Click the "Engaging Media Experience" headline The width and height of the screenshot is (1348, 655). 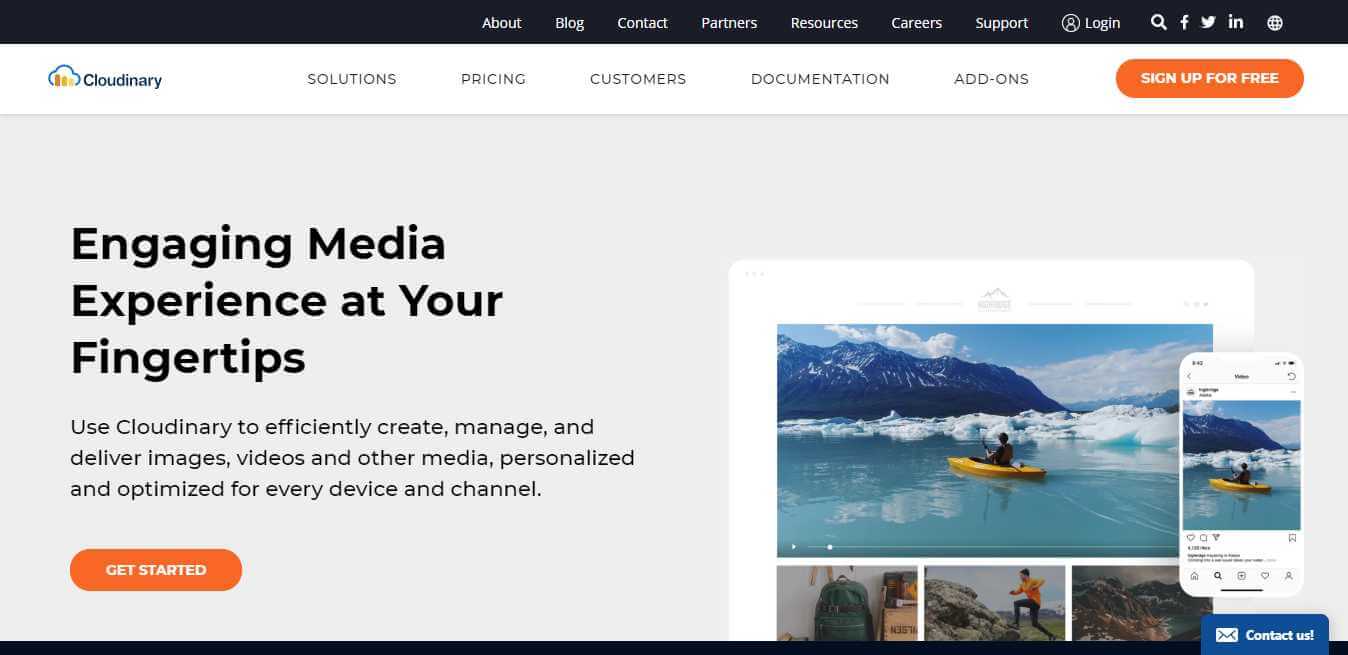(287, 300)
